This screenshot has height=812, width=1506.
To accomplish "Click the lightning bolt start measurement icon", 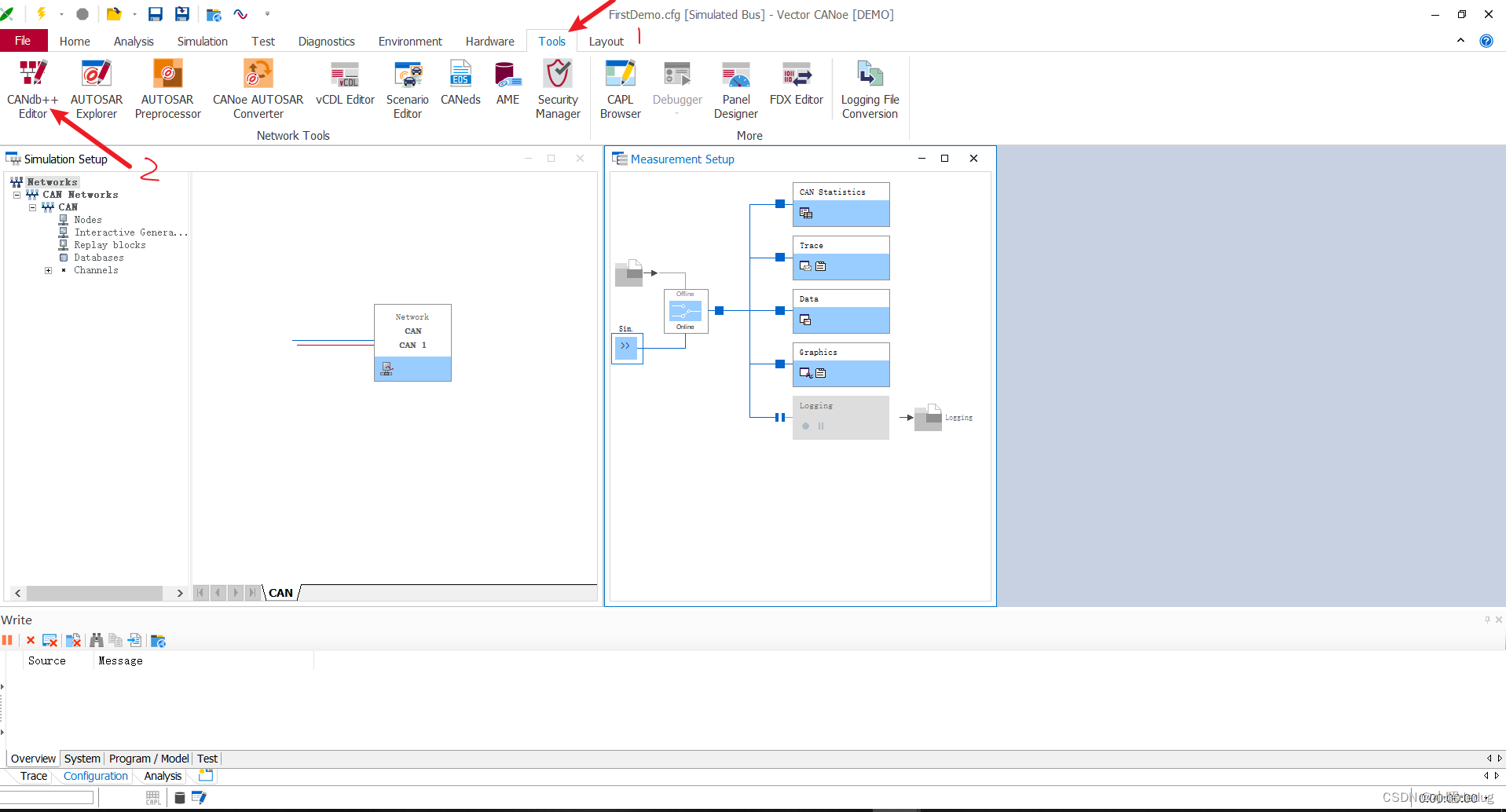I will (x=41, y=13).
